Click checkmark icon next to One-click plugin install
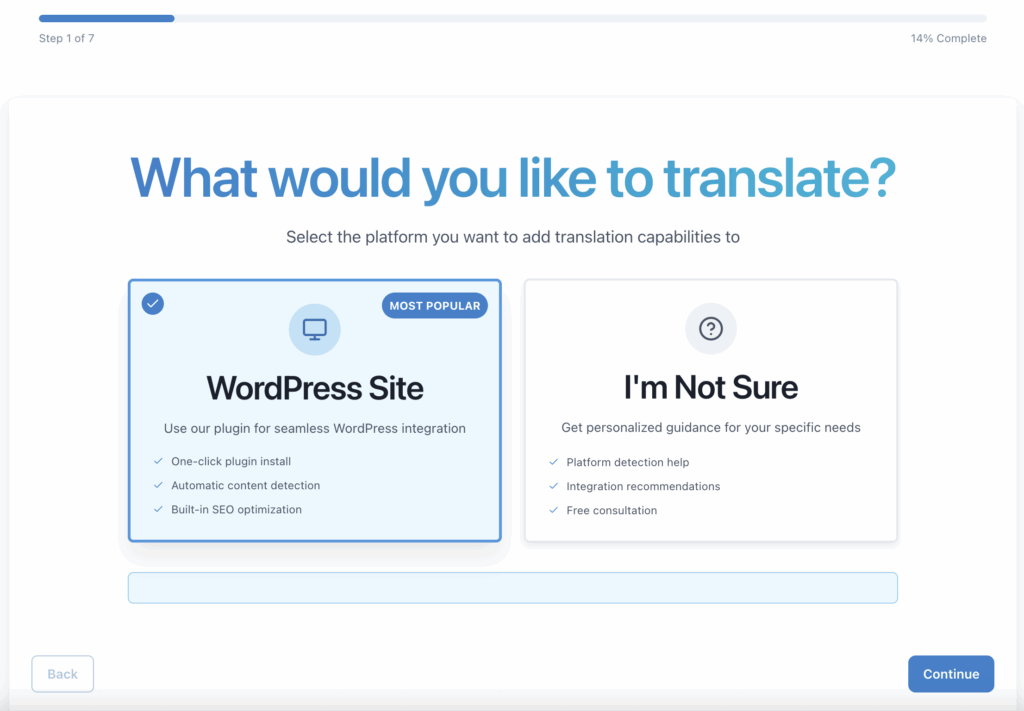The width and height of the screenshot is (1024, 711). click(x=158, y=461)
